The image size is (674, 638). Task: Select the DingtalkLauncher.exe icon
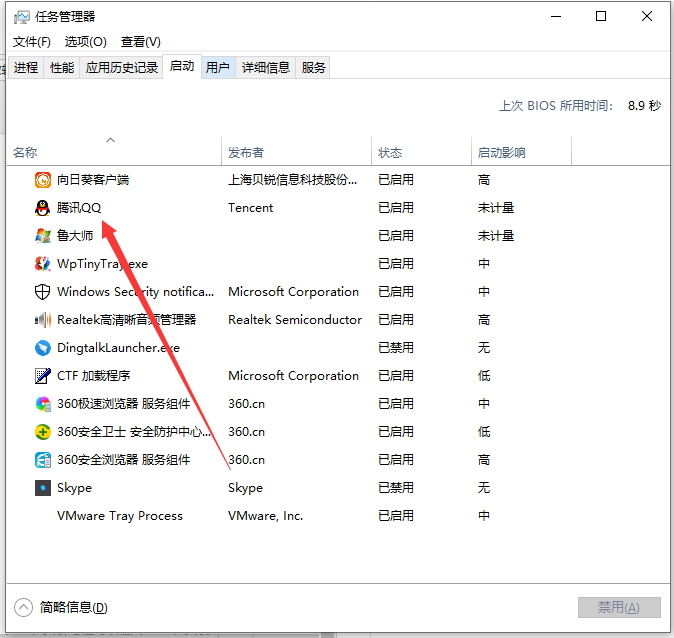point(43,348)
